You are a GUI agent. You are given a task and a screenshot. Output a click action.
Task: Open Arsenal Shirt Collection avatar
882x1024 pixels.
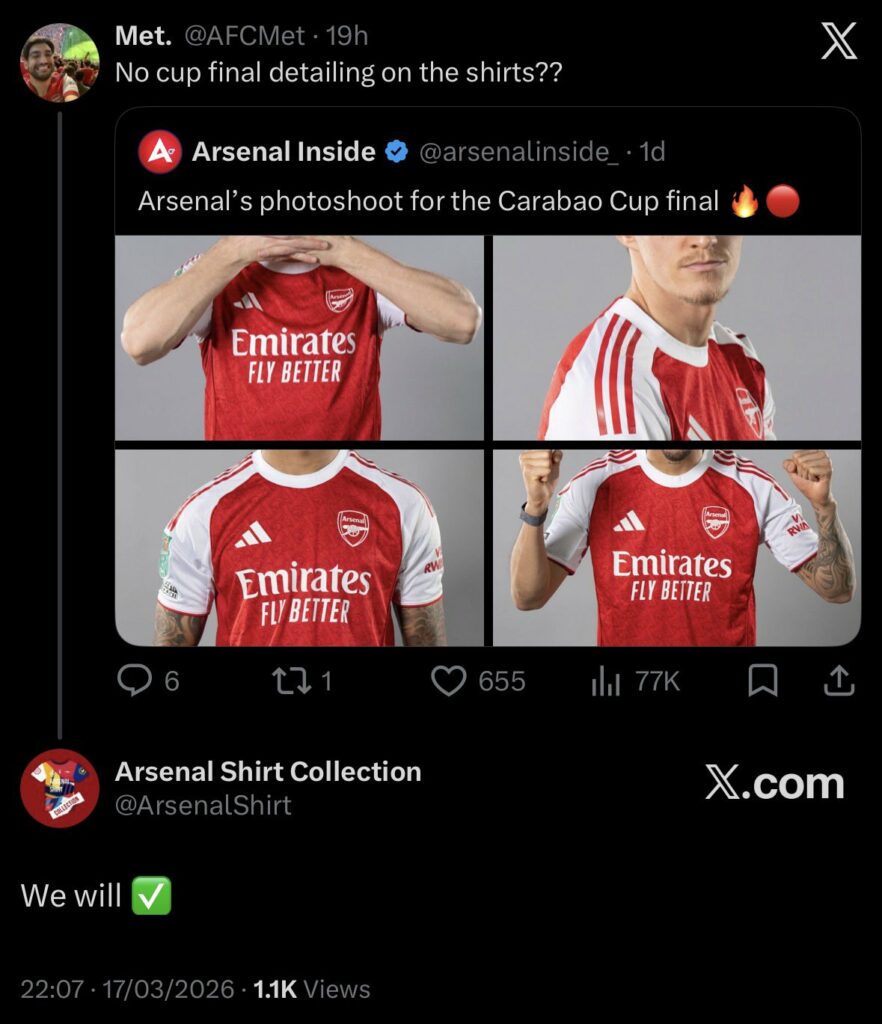[60, 788]
